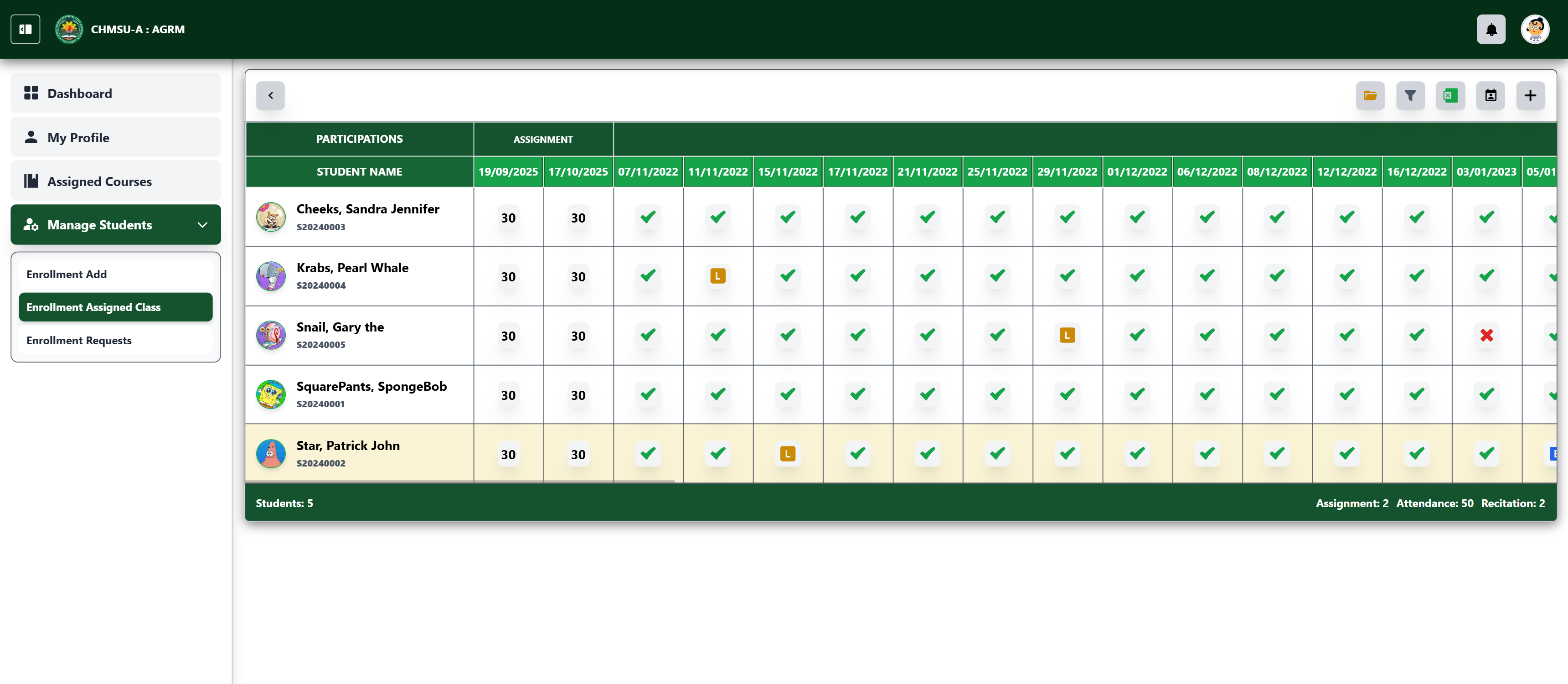
Task: Go back using the left chevron button
Action: tap(270, 96)
